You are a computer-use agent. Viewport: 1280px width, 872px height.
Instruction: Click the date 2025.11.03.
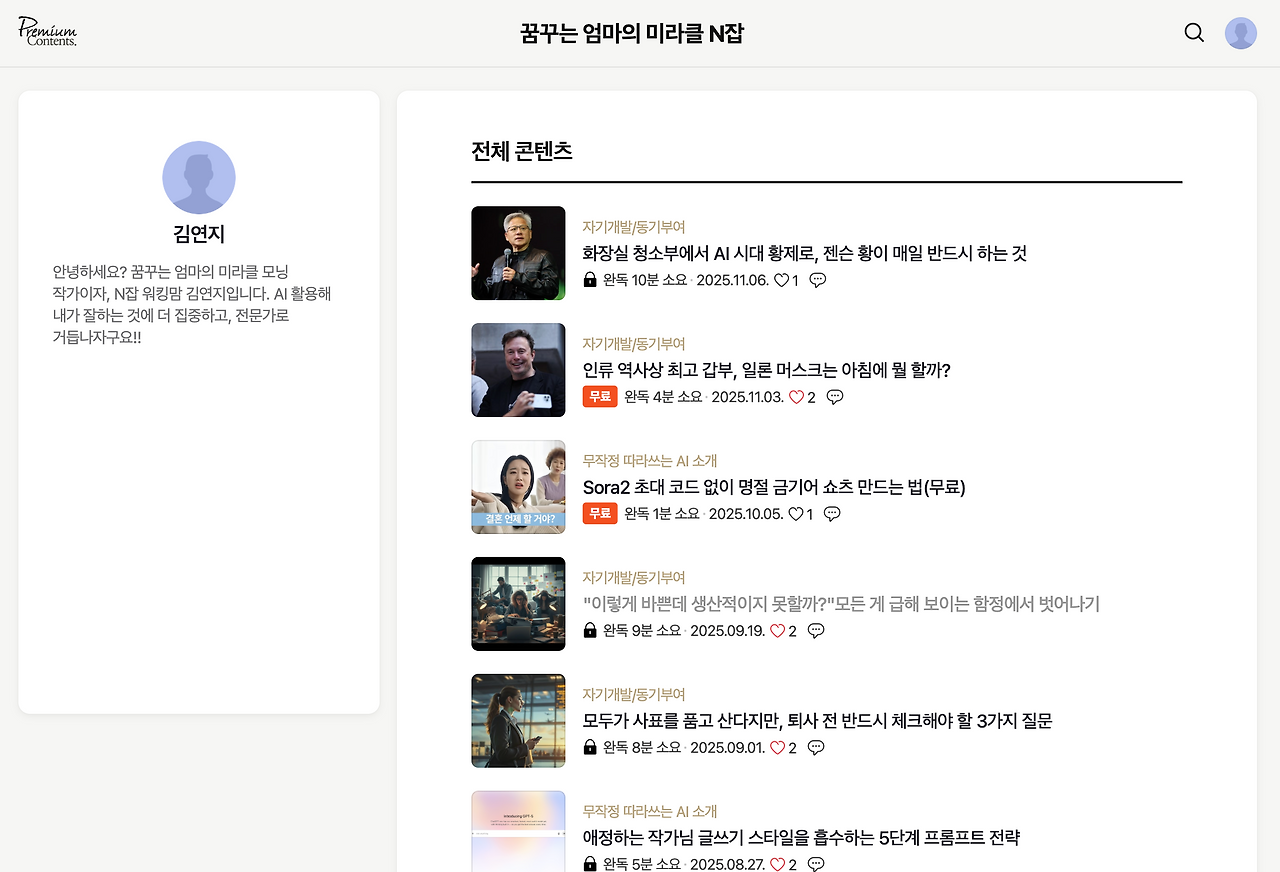pos(748,397)
